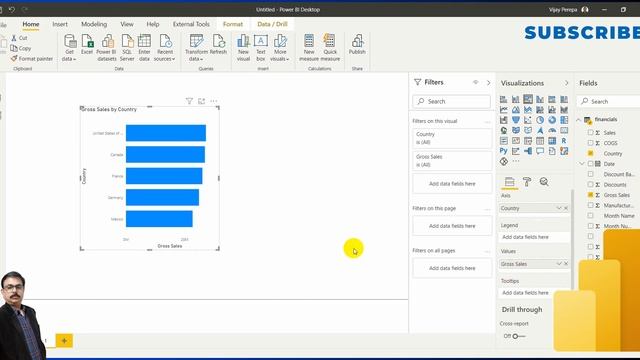The image size is (640, 360).
Task: Click the Filters pane search box
Action: point(451,101)
